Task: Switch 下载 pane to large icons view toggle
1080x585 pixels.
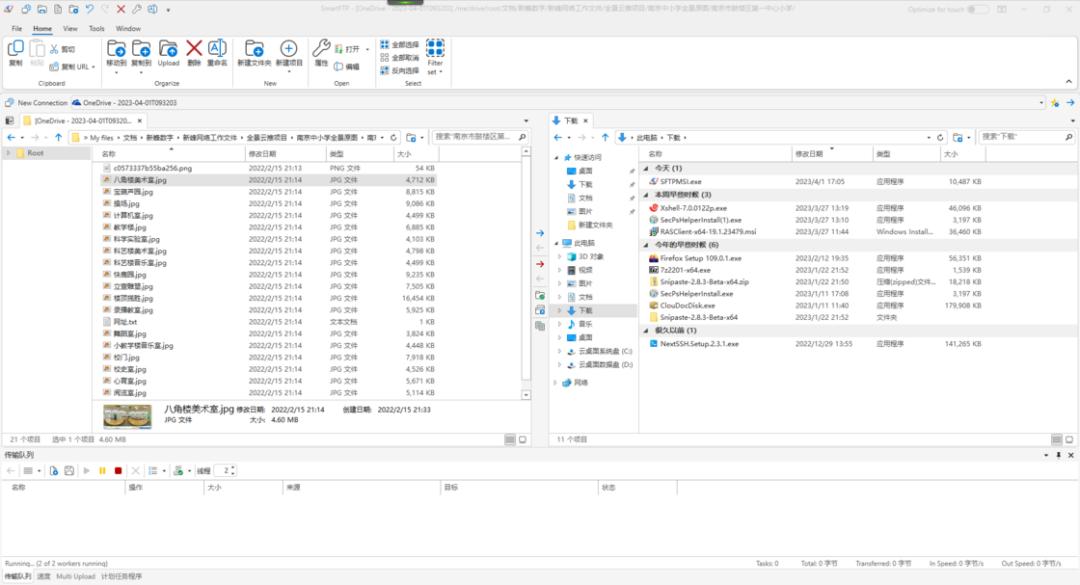Action: (x=1069, y=440)
